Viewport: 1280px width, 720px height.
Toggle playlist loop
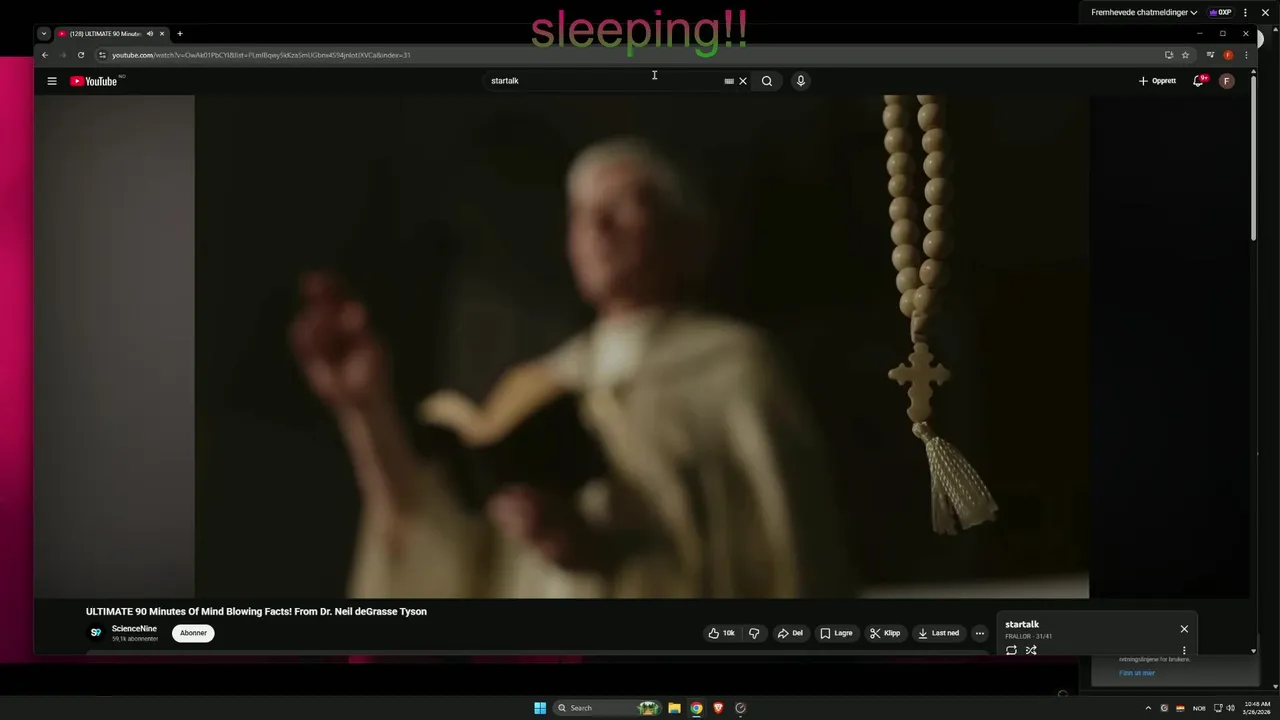(1011, 650)
